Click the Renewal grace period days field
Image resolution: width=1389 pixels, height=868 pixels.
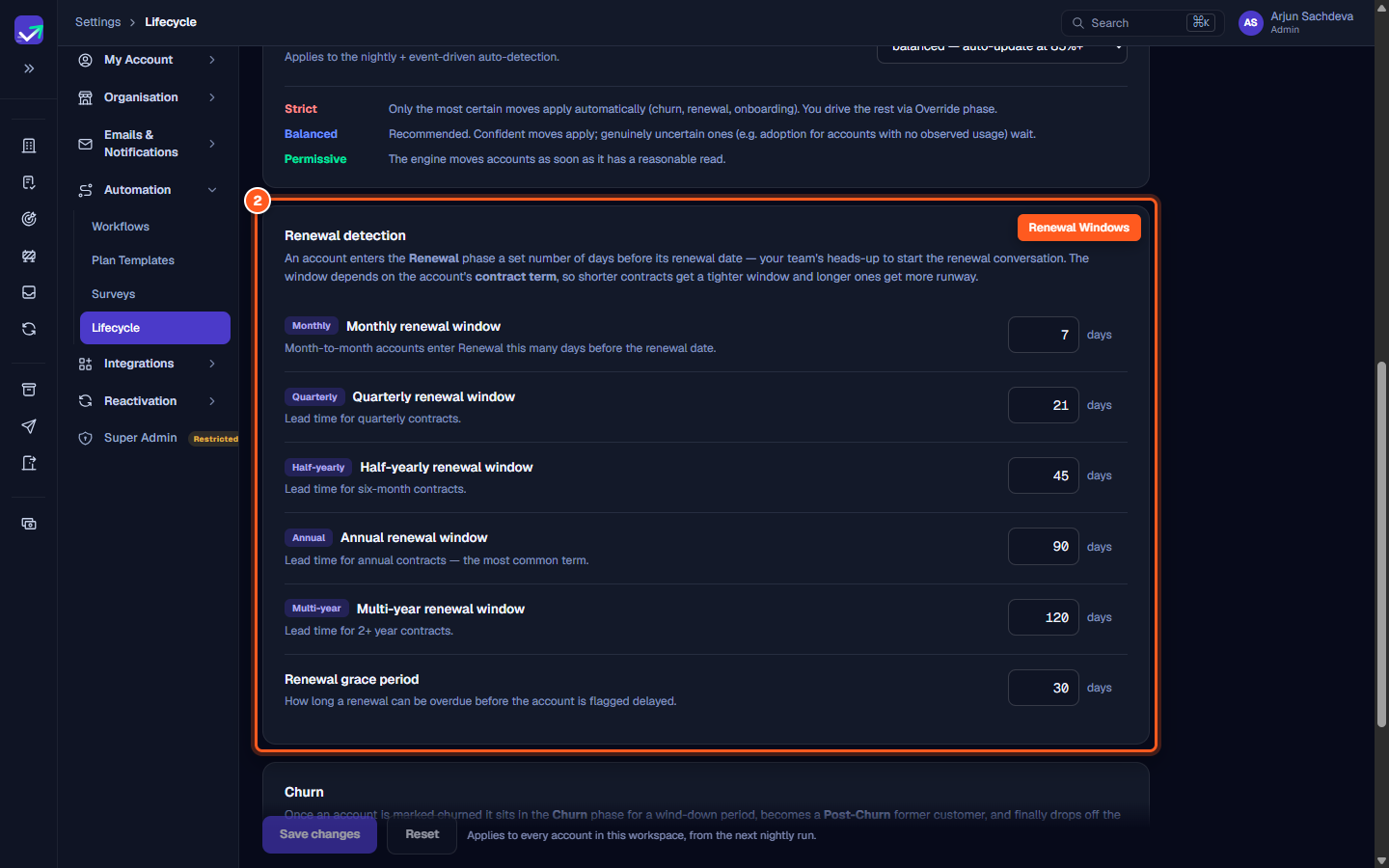point(1044,688)
